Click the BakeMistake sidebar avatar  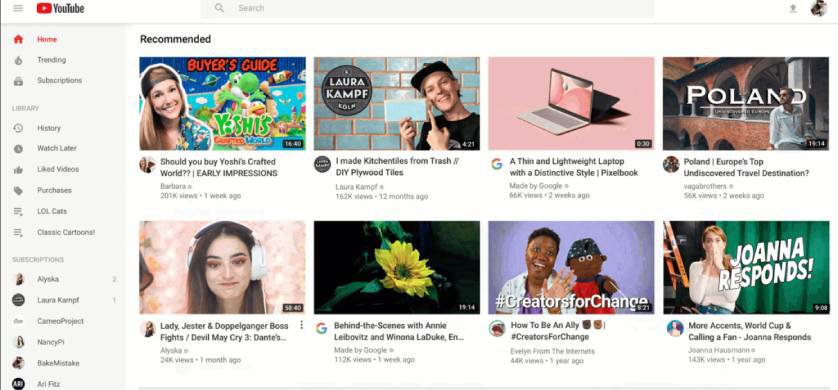tap(19, 363)
